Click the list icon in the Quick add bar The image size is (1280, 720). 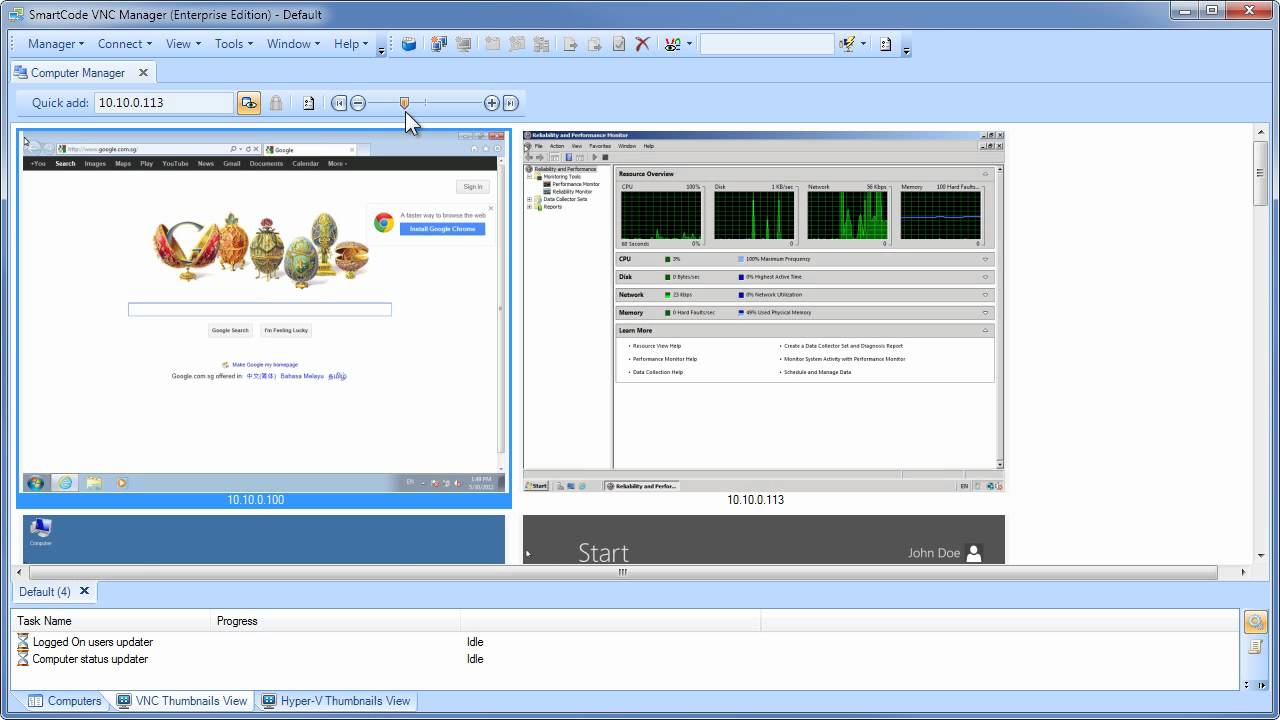pyautogui.click(x=309, y=103)
